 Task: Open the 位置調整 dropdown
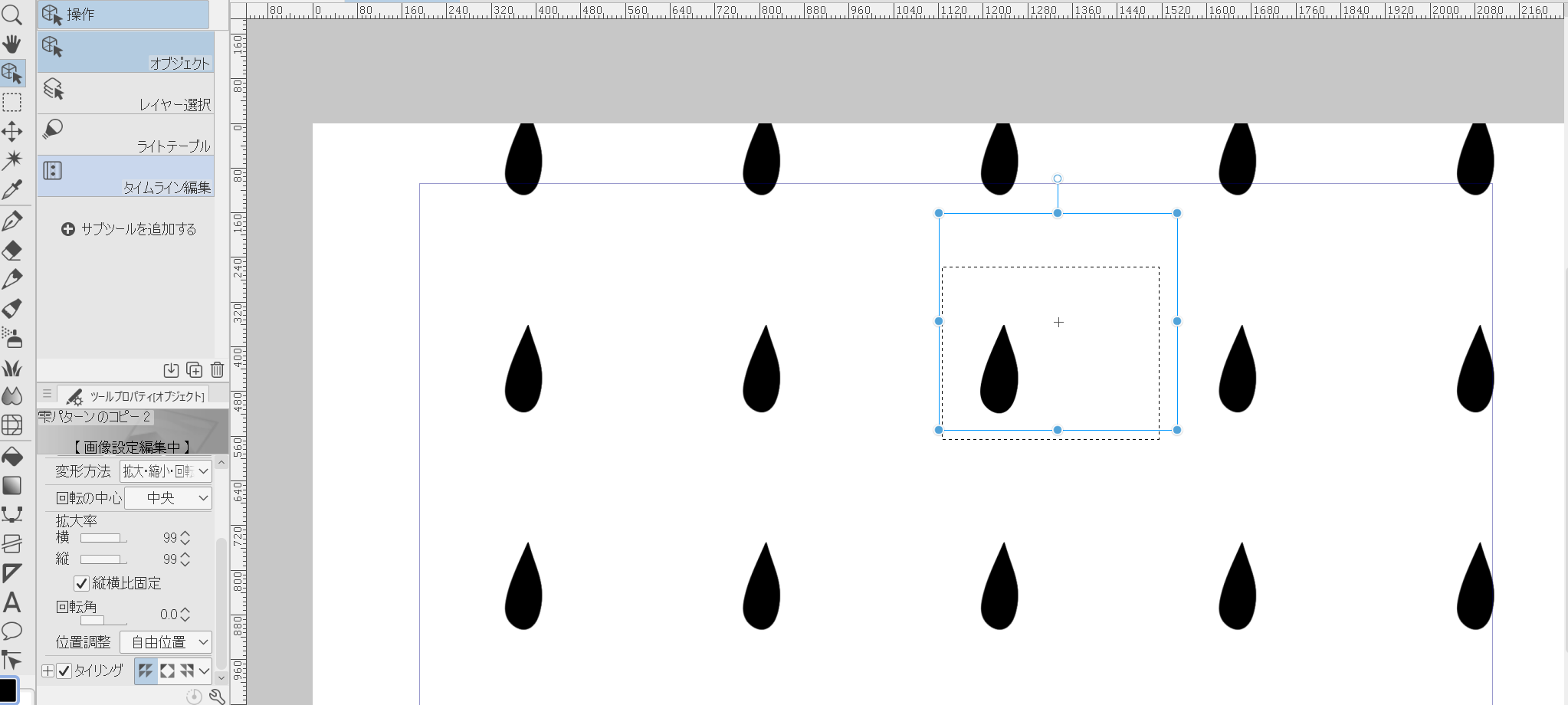[166, 642]
